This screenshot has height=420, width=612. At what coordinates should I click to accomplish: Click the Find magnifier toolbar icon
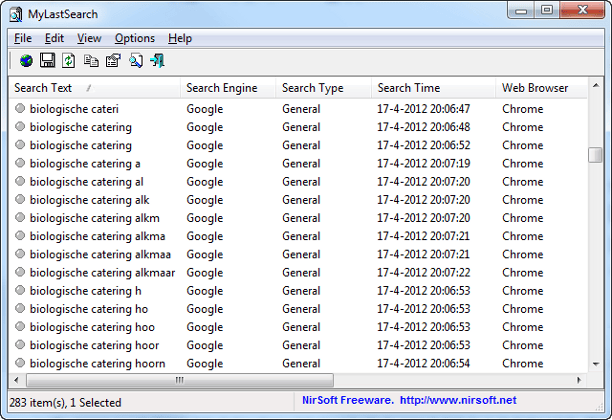pyautogui.click(x=135, y=62)
